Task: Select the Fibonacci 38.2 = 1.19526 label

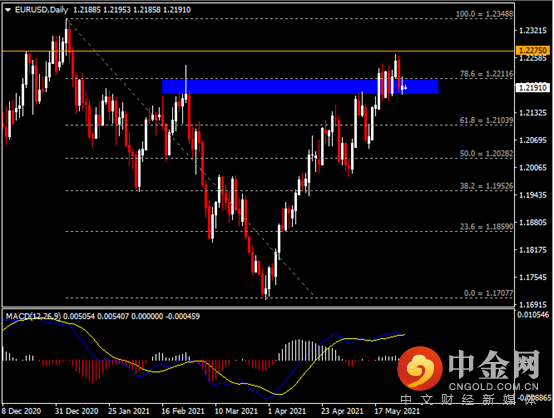Action: (486, 186)
